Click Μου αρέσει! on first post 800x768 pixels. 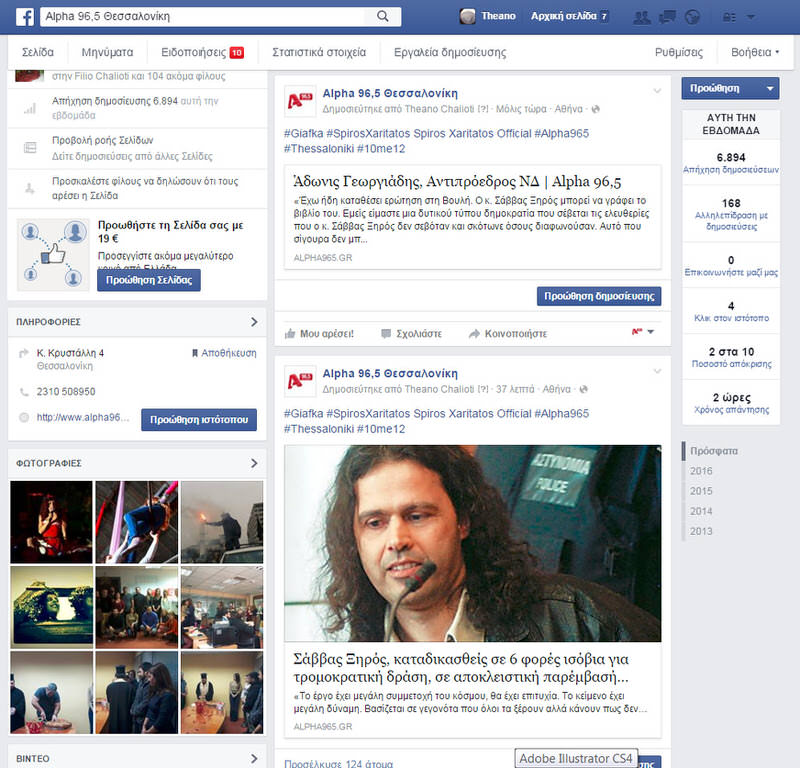[x=327, y=334]
